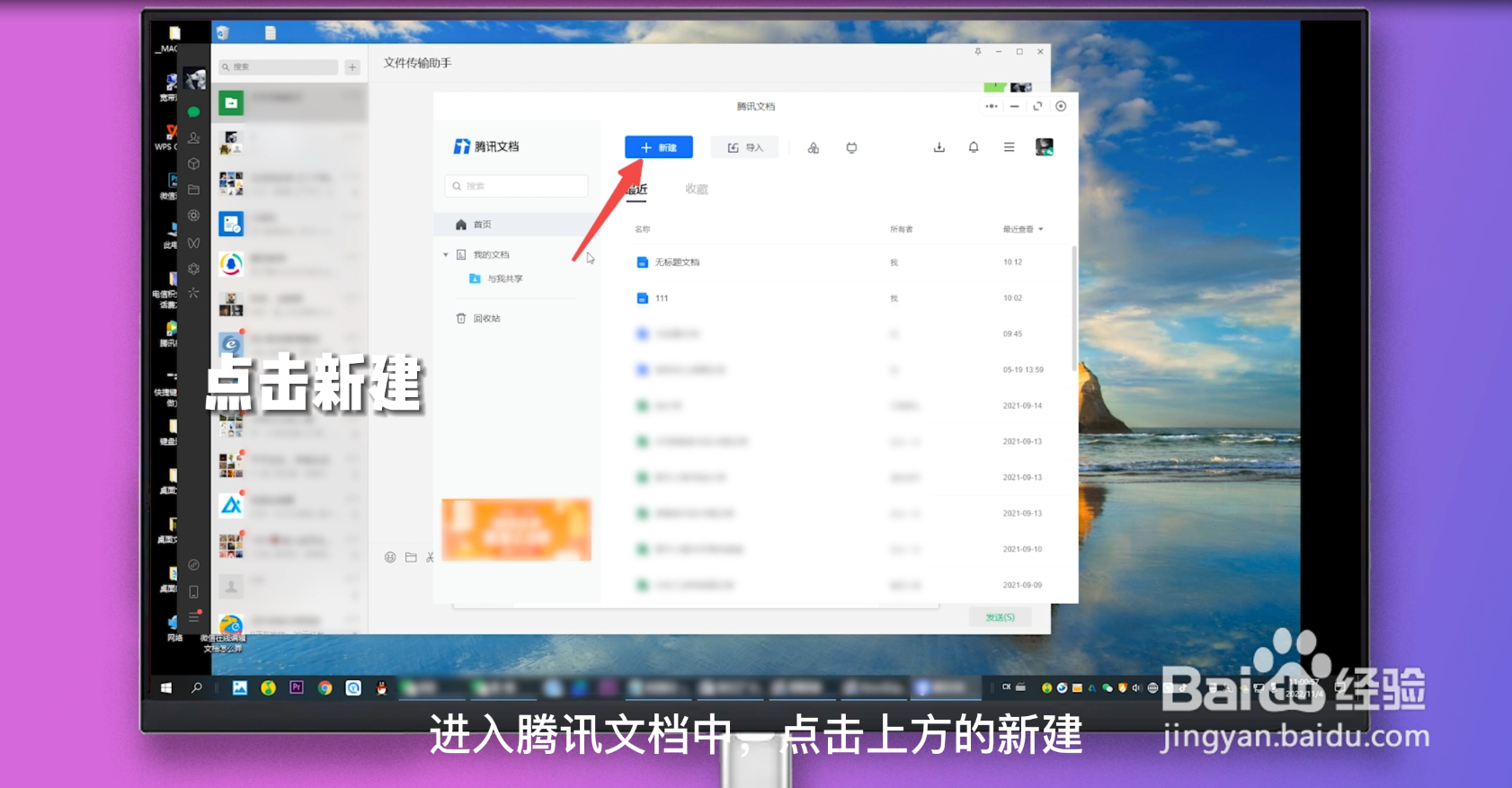Open the WeChat butterfly channels icon
This screenshot has width=1512, height=788.
[193, 243]
